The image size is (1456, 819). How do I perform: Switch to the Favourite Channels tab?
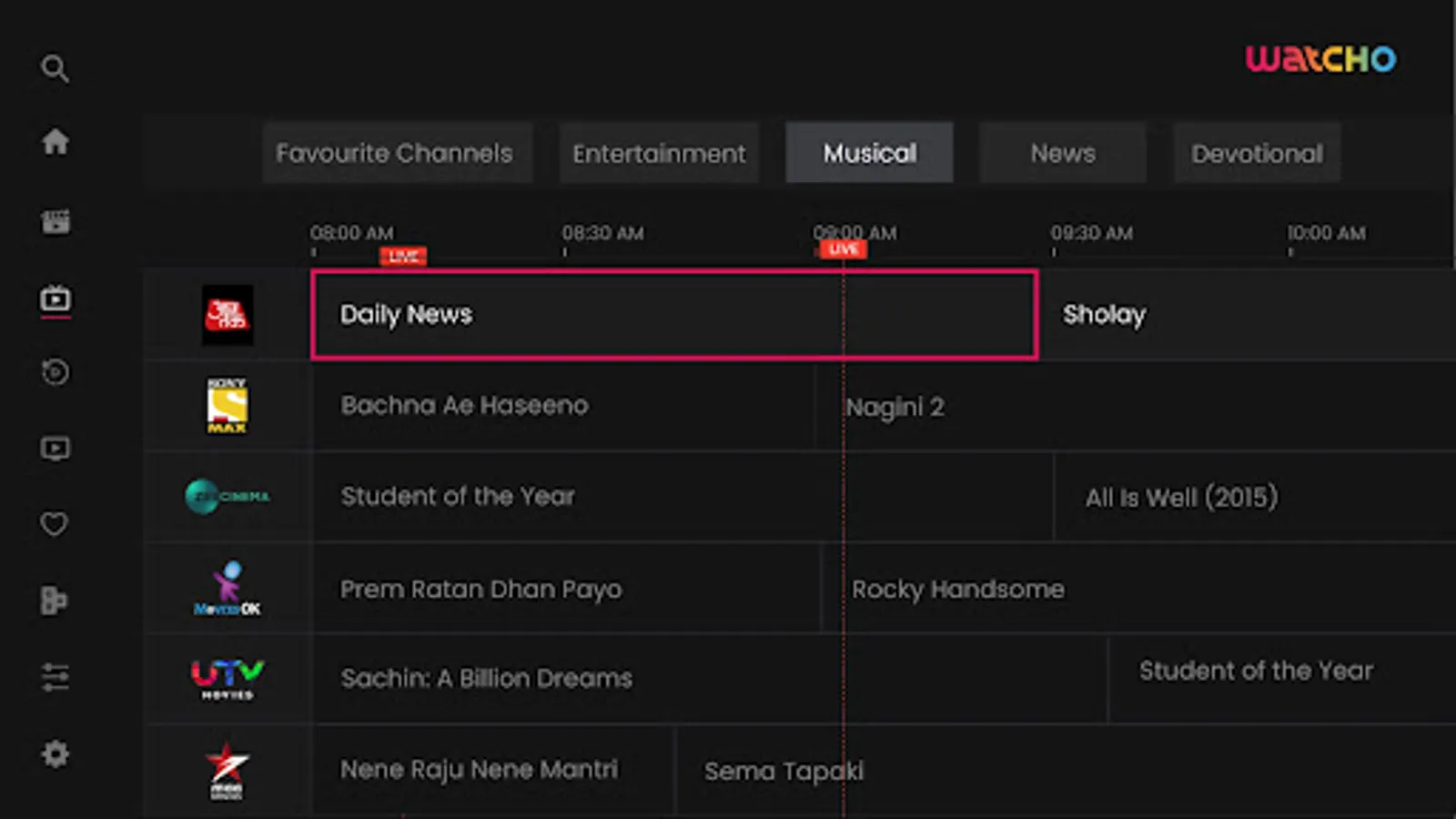(397, 153)
